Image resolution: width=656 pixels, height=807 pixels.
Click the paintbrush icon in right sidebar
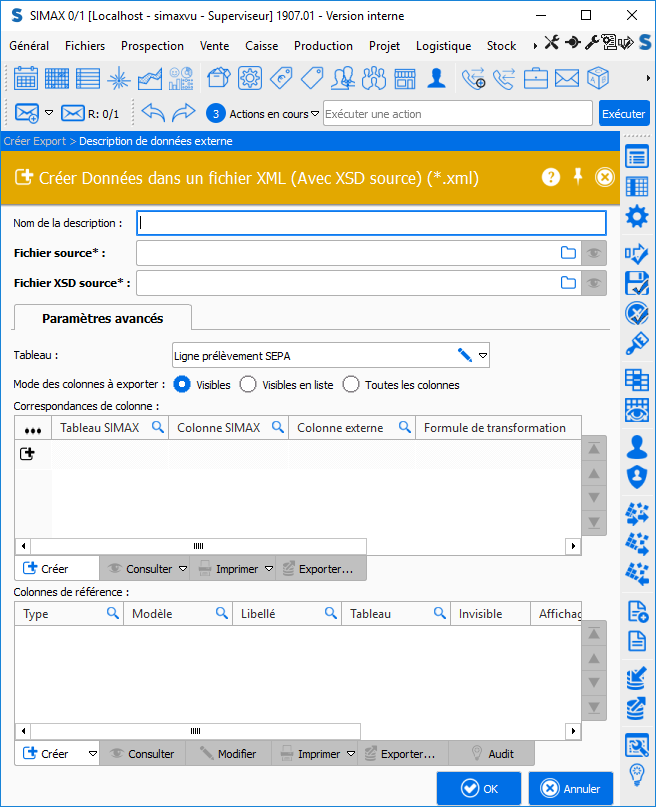coord(636,343)
